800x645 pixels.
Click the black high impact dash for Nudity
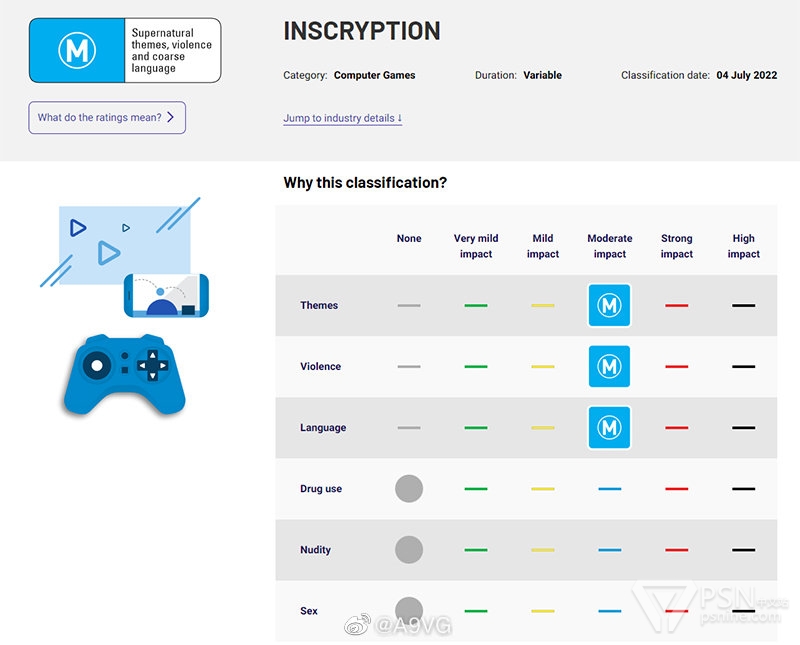point(743,550)
